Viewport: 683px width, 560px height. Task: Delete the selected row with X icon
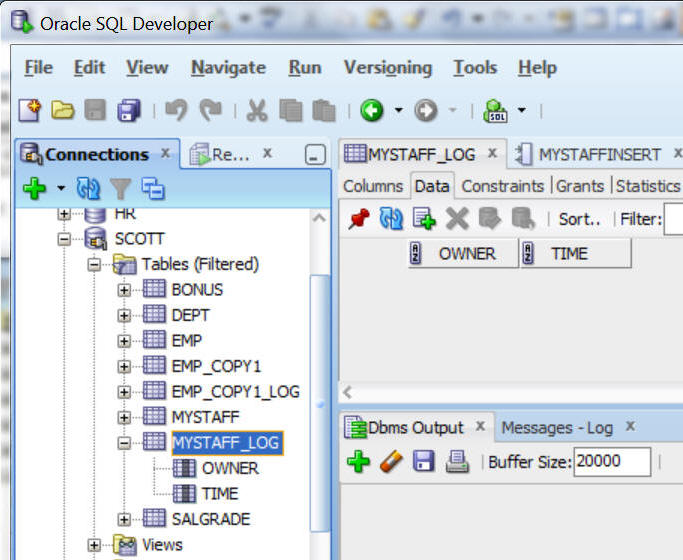pyautogui.click(x=457, y=219)
